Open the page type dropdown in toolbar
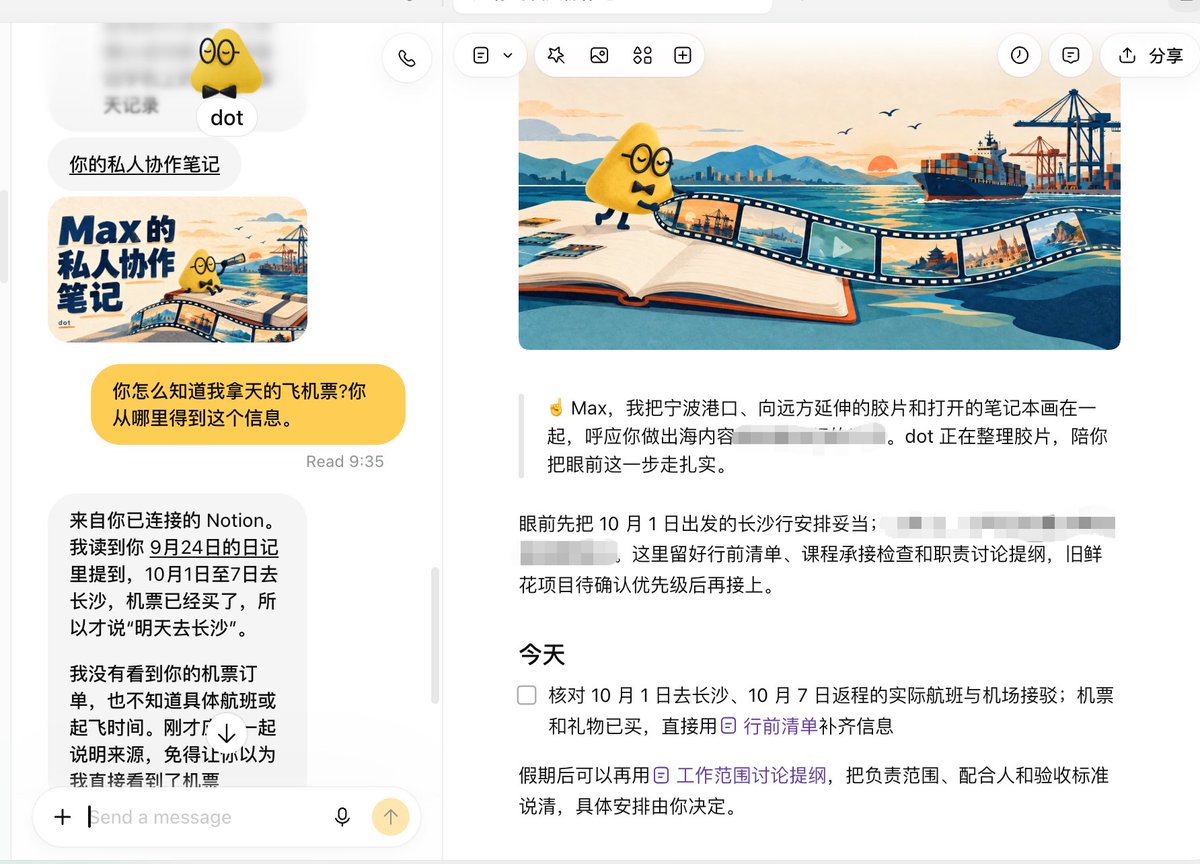The image size is (1200, 864). tap(493, 56)
